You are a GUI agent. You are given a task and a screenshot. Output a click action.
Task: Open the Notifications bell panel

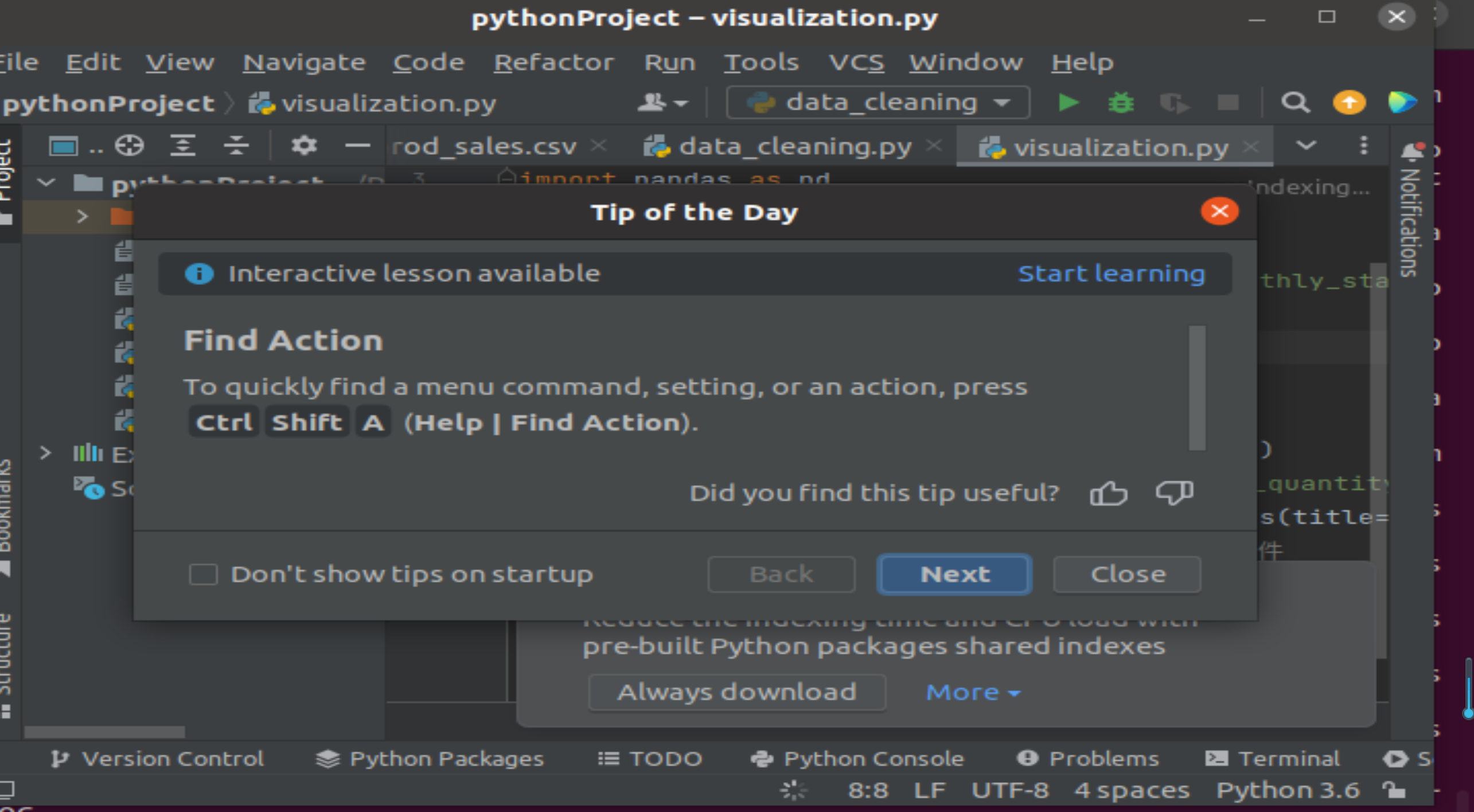point(1411,151)
